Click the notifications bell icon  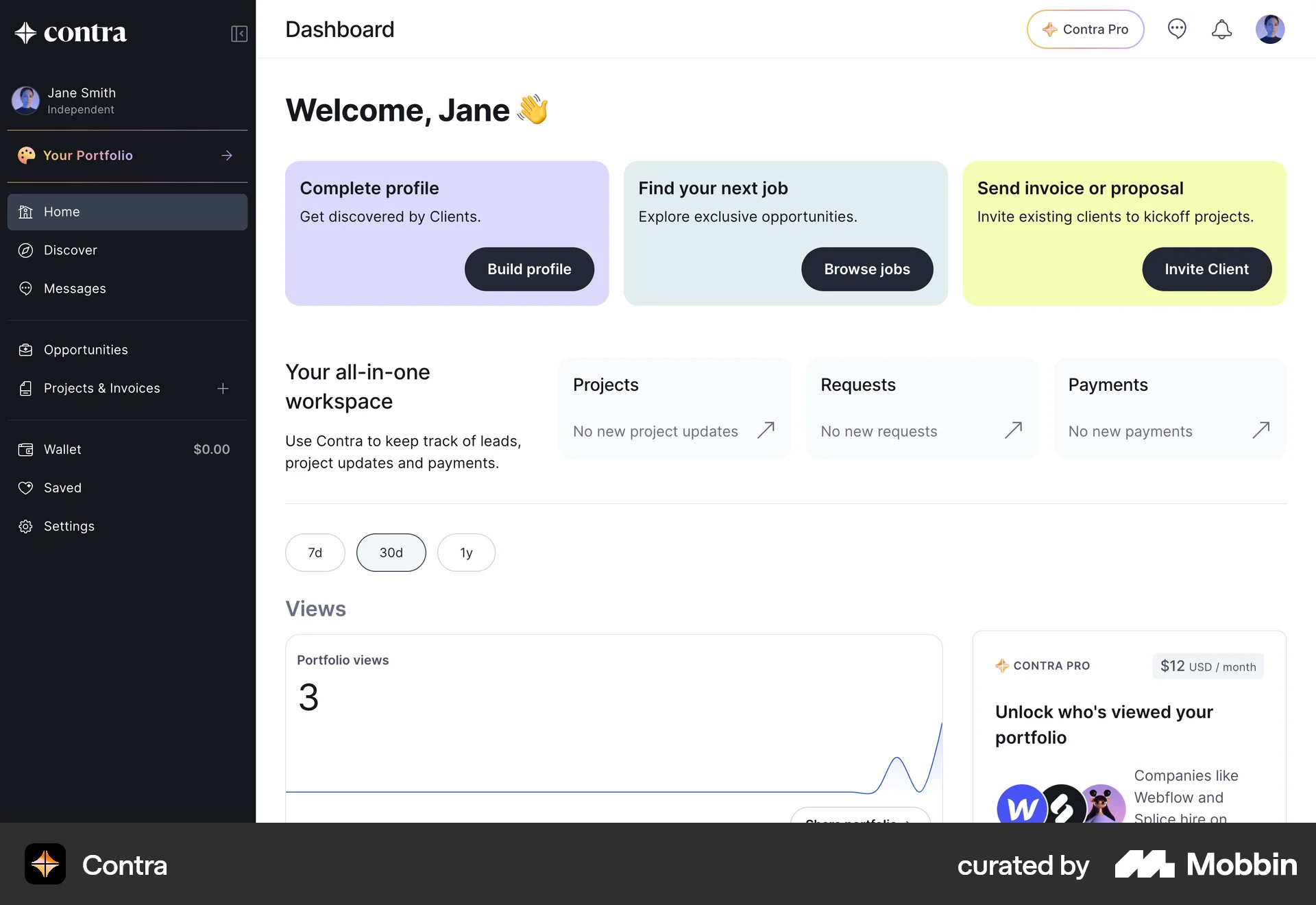(1222, 29)
